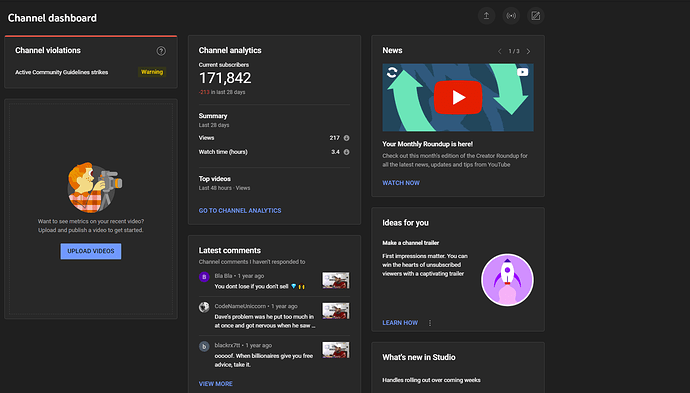The image size is (690, 393).
Task: Go to next News item arrow
Action: (529, 51)
